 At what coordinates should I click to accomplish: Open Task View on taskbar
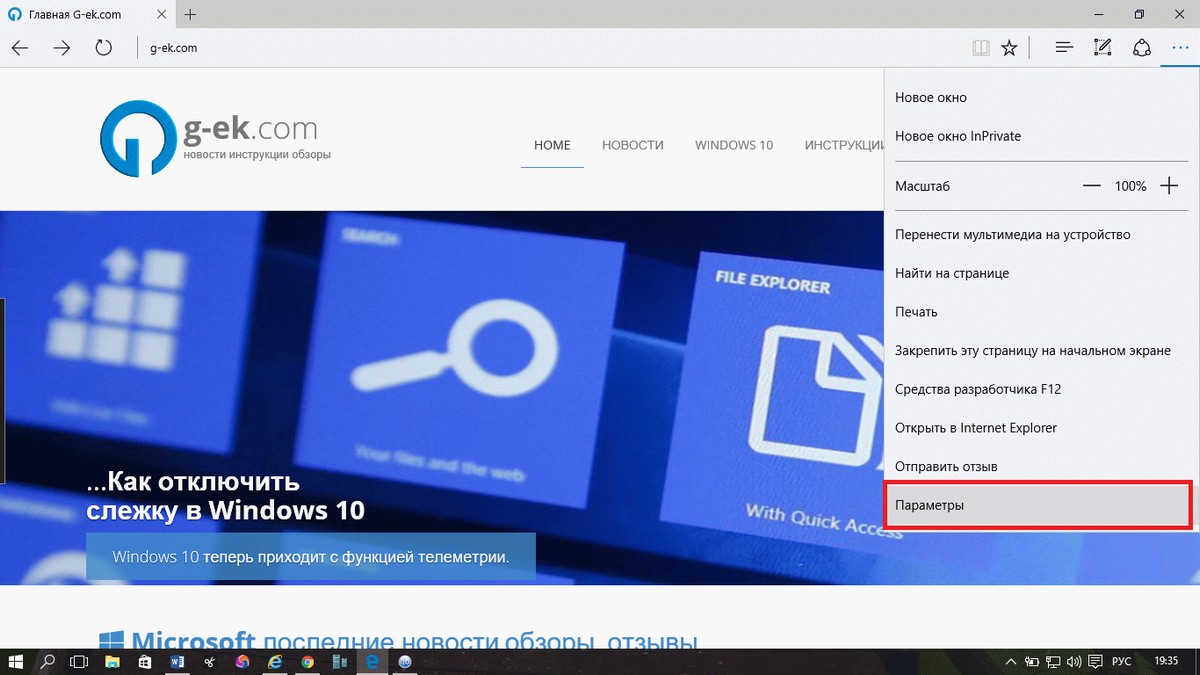coord(79,661)
